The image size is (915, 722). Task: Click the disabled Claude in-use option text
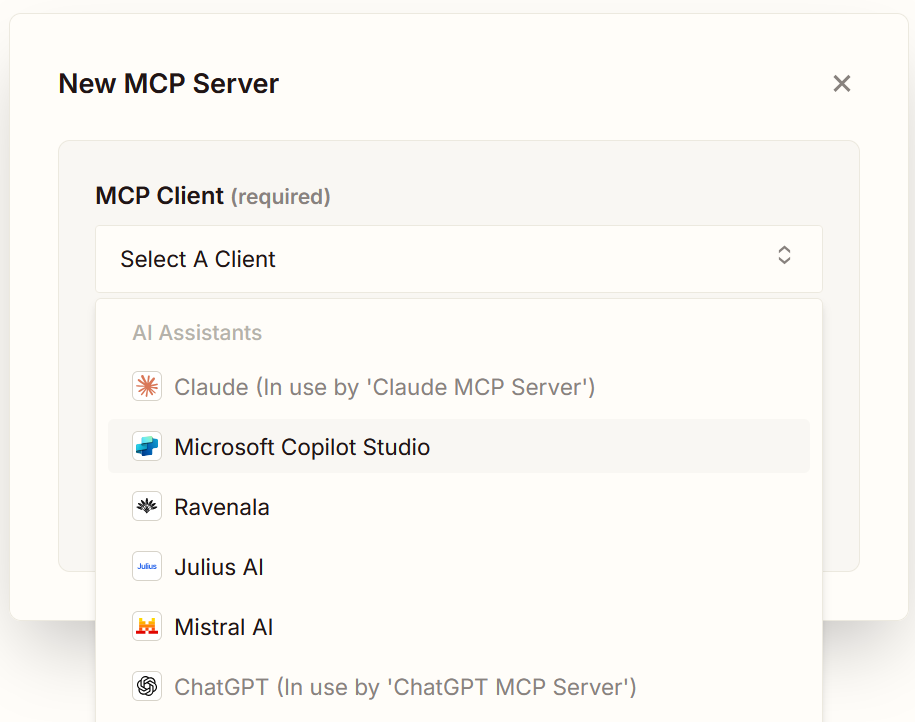point(384,387)
